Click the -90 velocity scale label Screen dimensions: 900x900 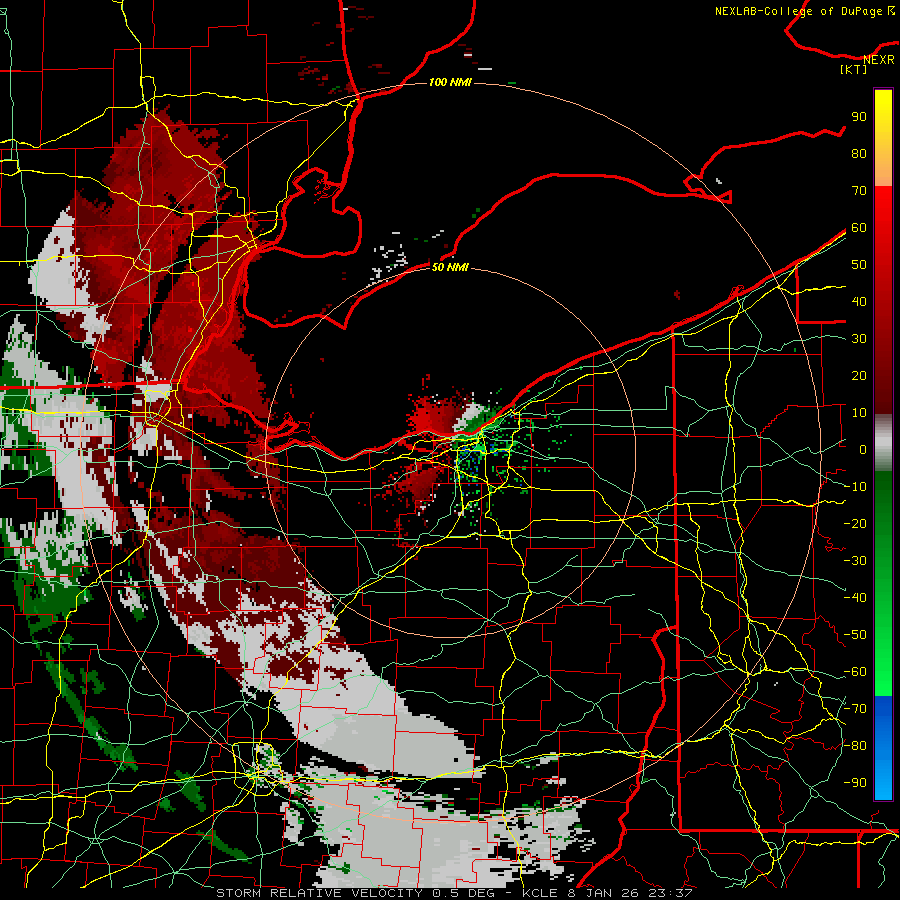click(x=855, y=783)
